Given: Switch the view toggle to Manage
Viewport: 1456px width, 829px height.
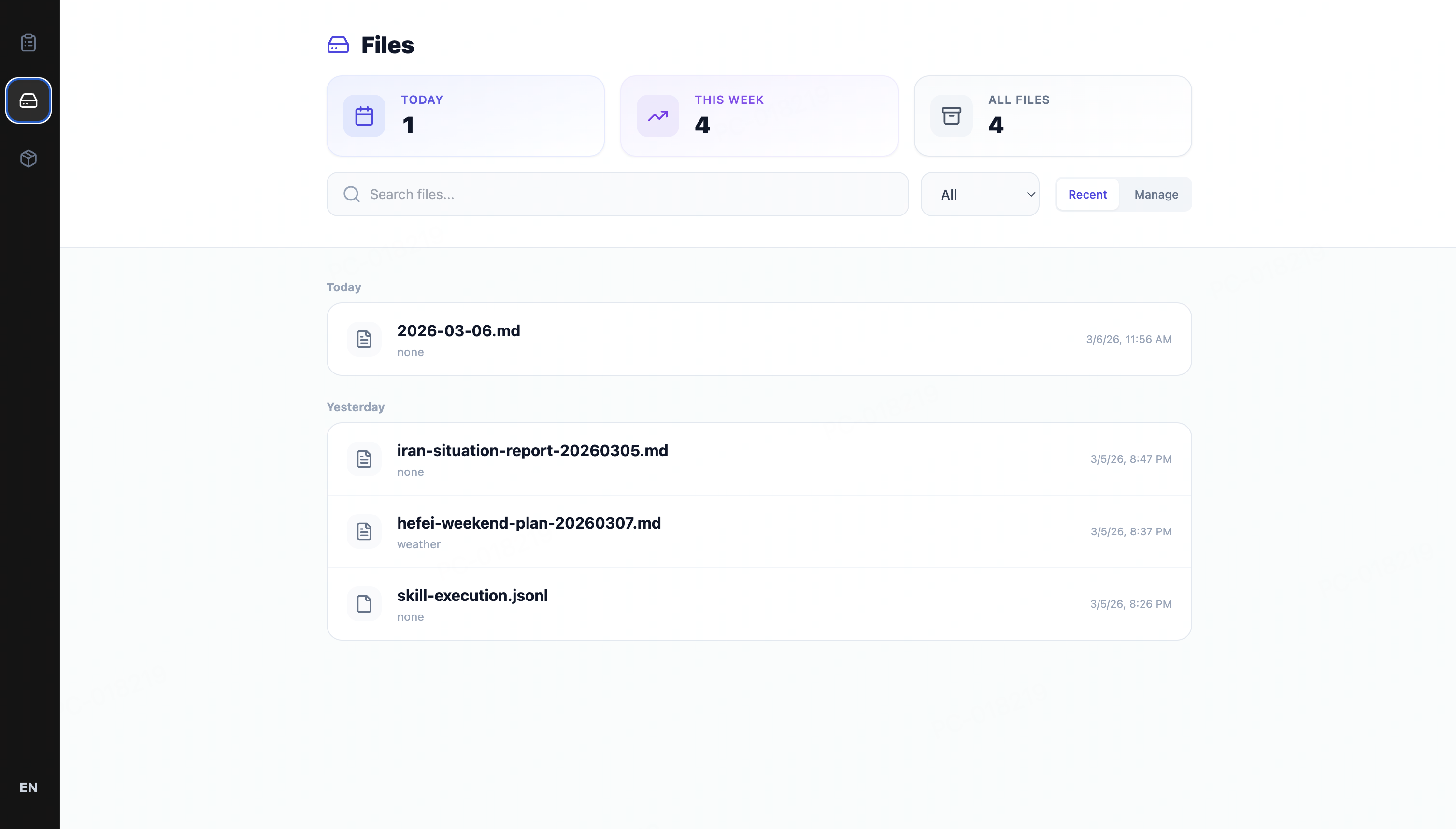Looking at the screenshot, I should coord(1156,194).
